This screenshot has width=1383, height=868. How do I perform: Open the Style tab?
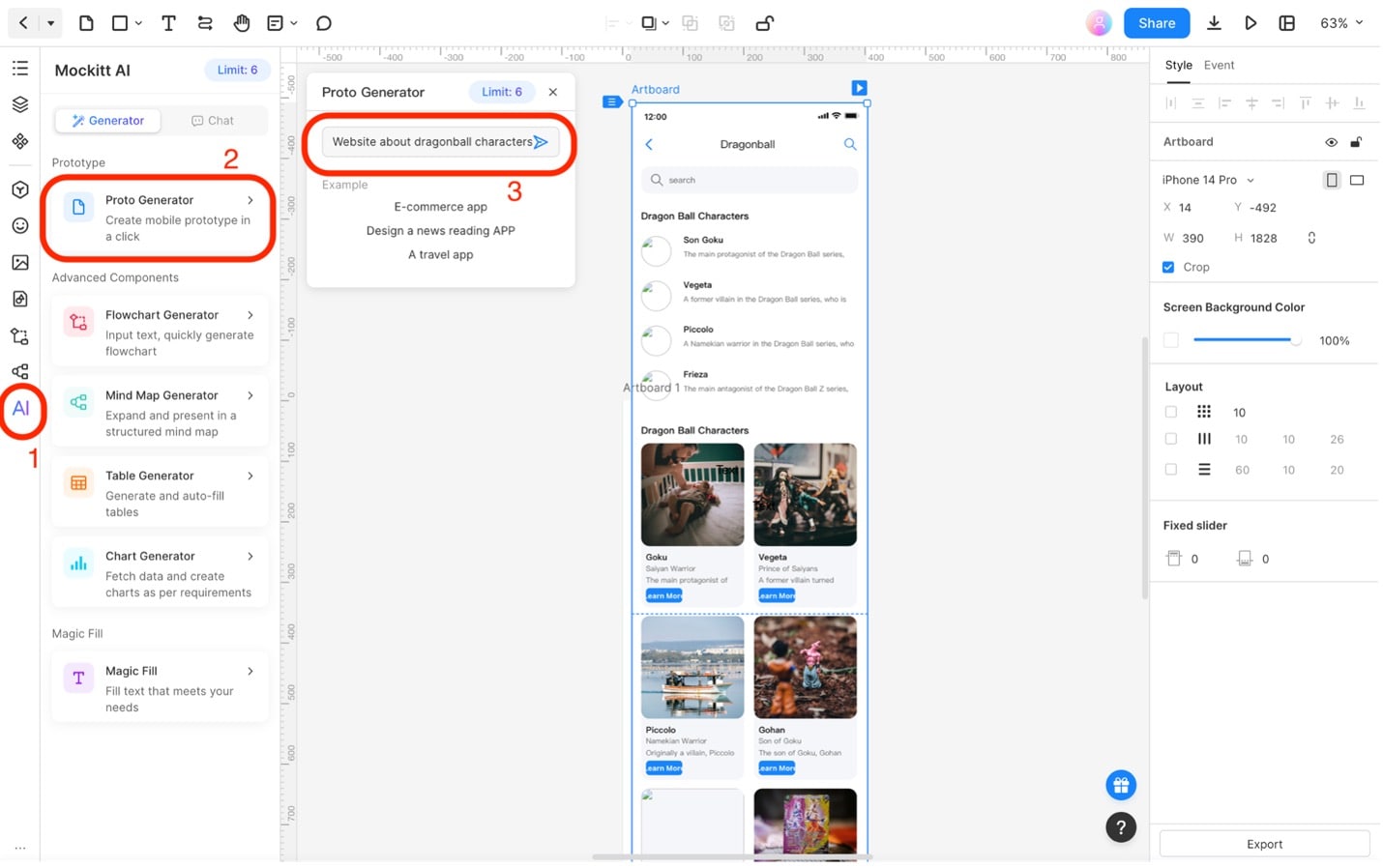point(1178,65)
